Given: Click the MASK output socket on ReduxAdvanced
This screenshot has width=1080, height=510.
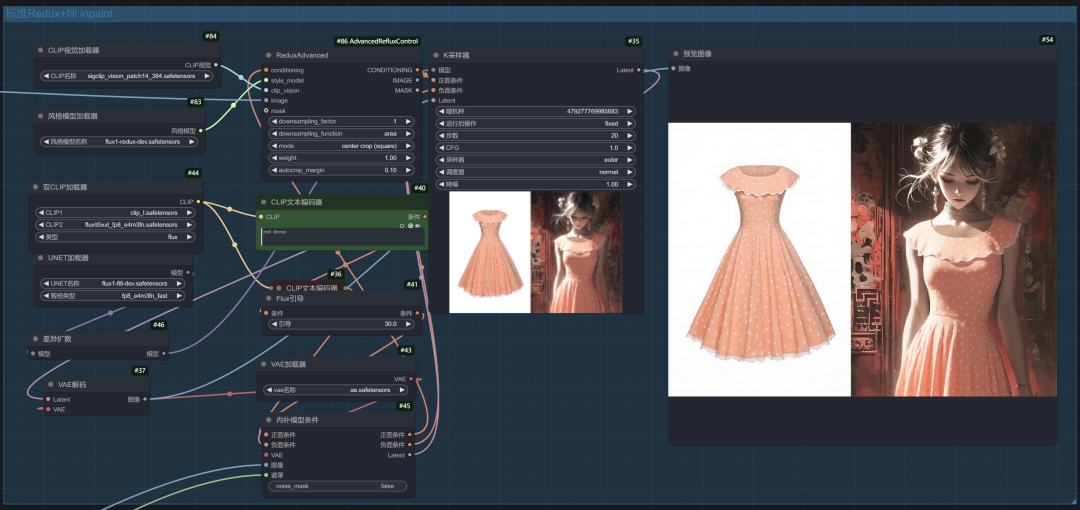Looking at the screenshot, I should [417, 90].
